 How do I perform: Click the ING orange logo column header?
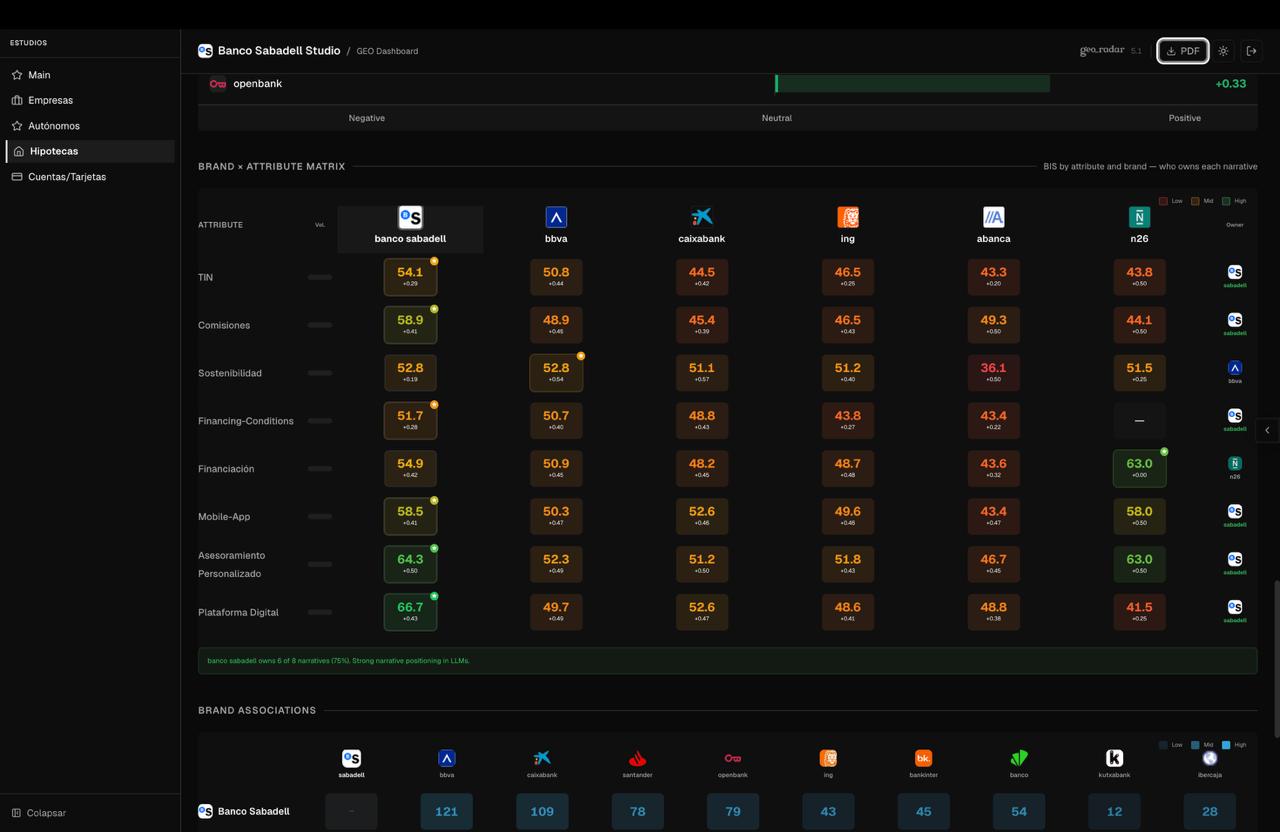[847, 217]
